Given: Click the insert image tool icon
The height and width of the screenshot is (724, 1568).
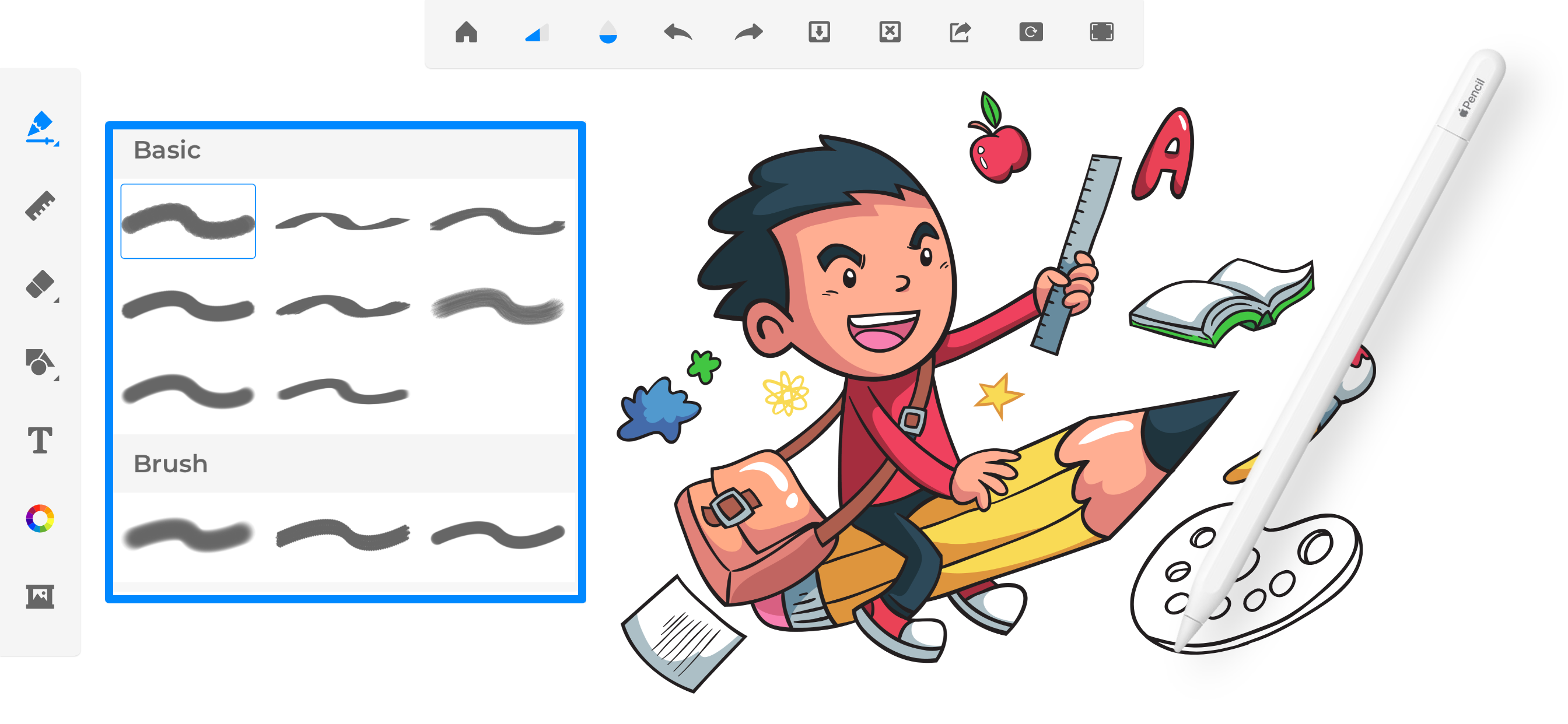Looking at the screenshot, I should pyautogui.click(x=40, y=596).
